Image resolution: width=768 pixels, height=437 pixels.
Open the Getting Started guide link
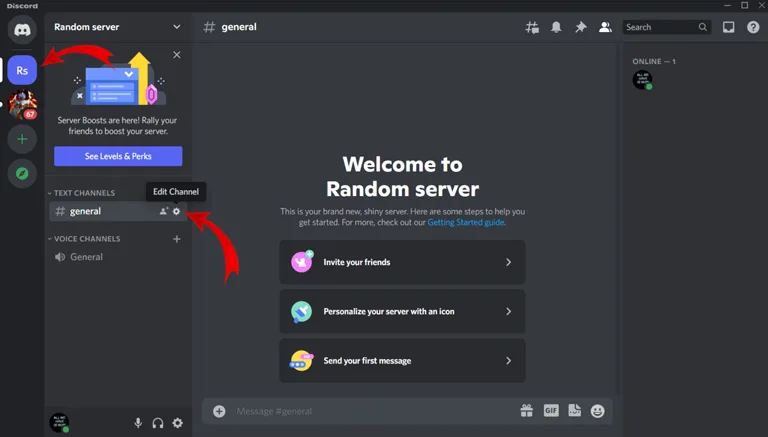point(466,222)
